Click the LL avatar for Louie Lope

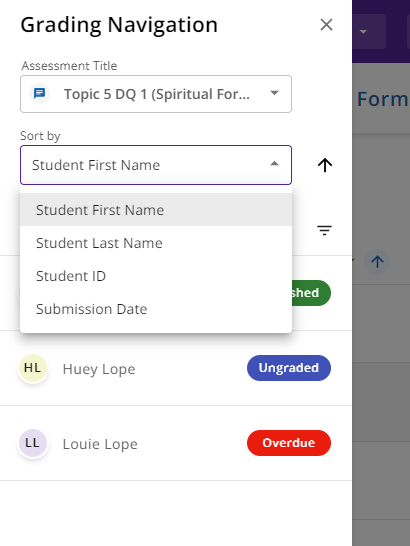(x=33, y=443)
